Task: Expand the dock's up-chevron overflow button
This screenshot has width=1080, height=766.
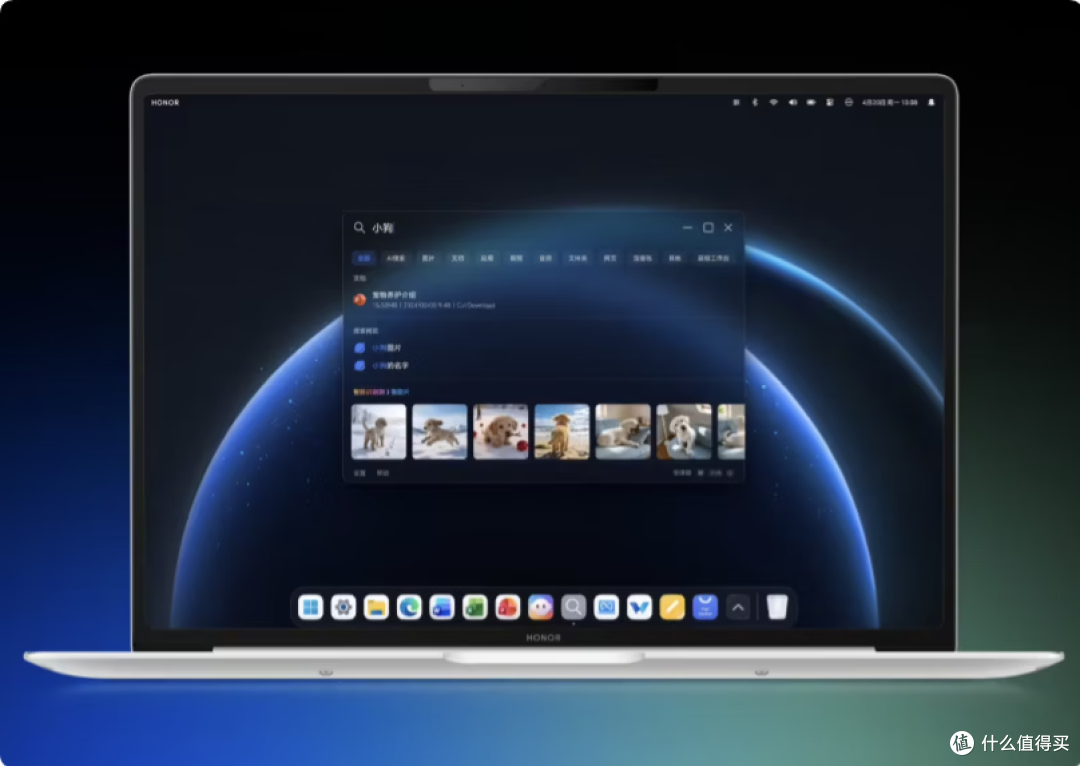Action: pos(738,608)
